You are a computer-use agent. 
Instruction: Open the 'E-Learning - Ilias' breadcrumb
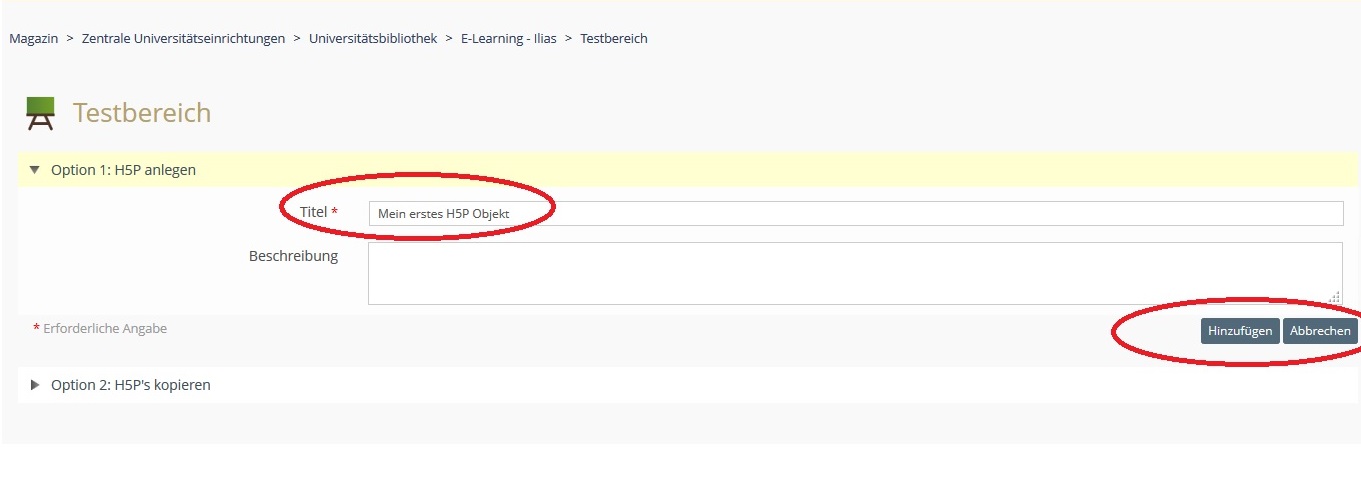(x=506, y=39)
